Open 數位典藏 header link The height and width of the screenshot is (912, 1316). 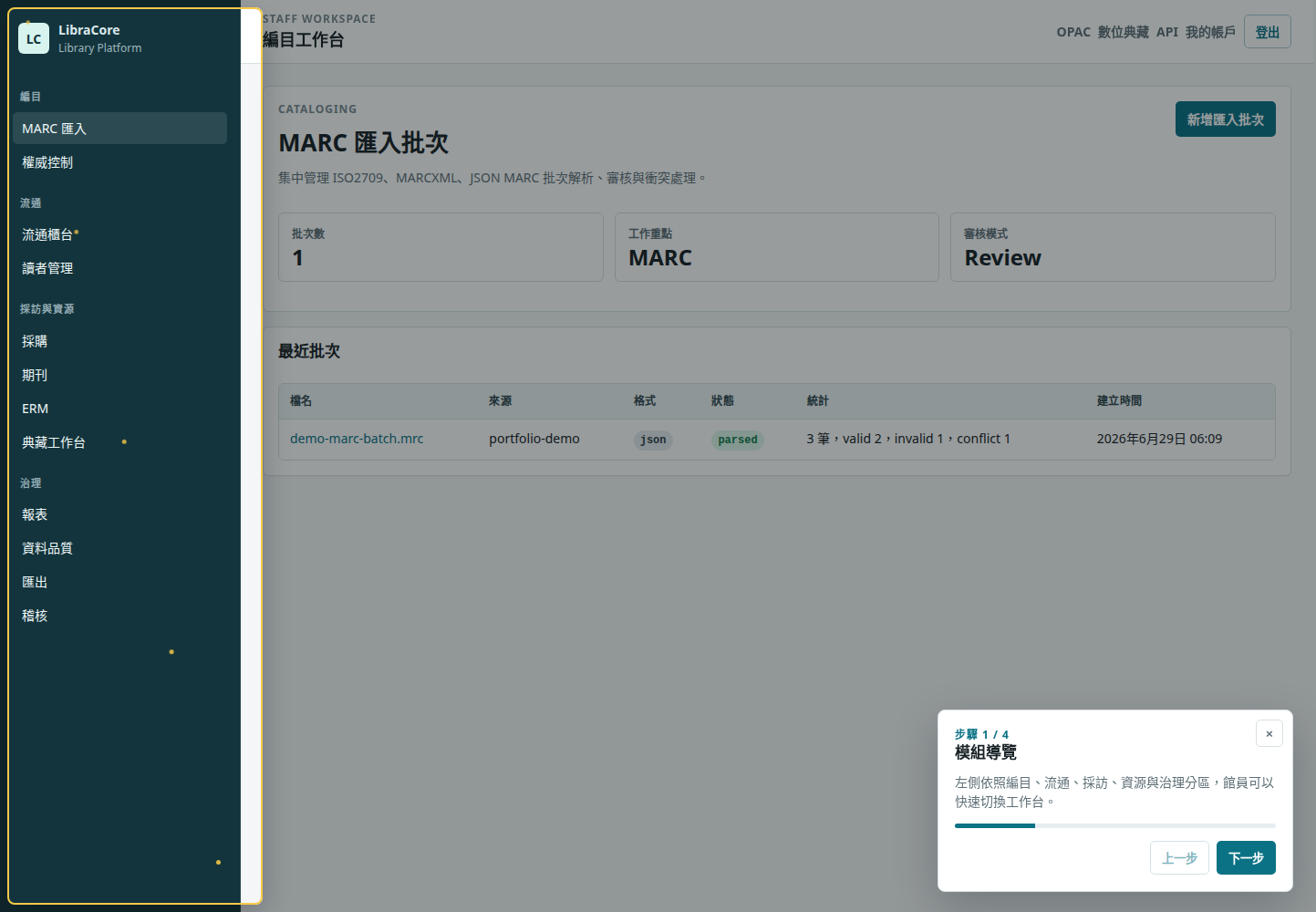click(1124, 32)
